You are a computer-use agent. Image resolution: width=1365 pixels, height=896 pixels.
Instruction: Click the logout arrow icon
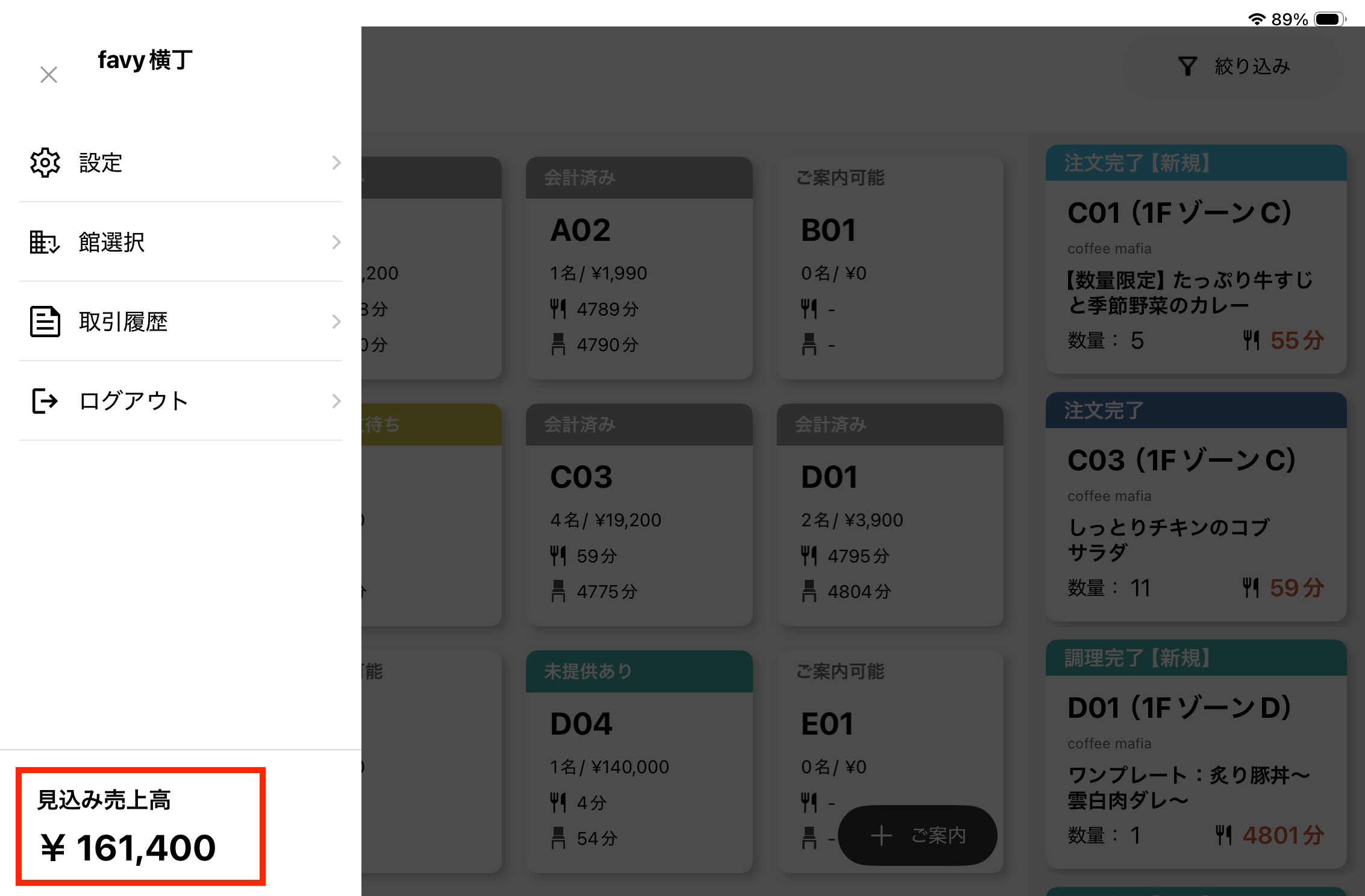tap(45, 401)
